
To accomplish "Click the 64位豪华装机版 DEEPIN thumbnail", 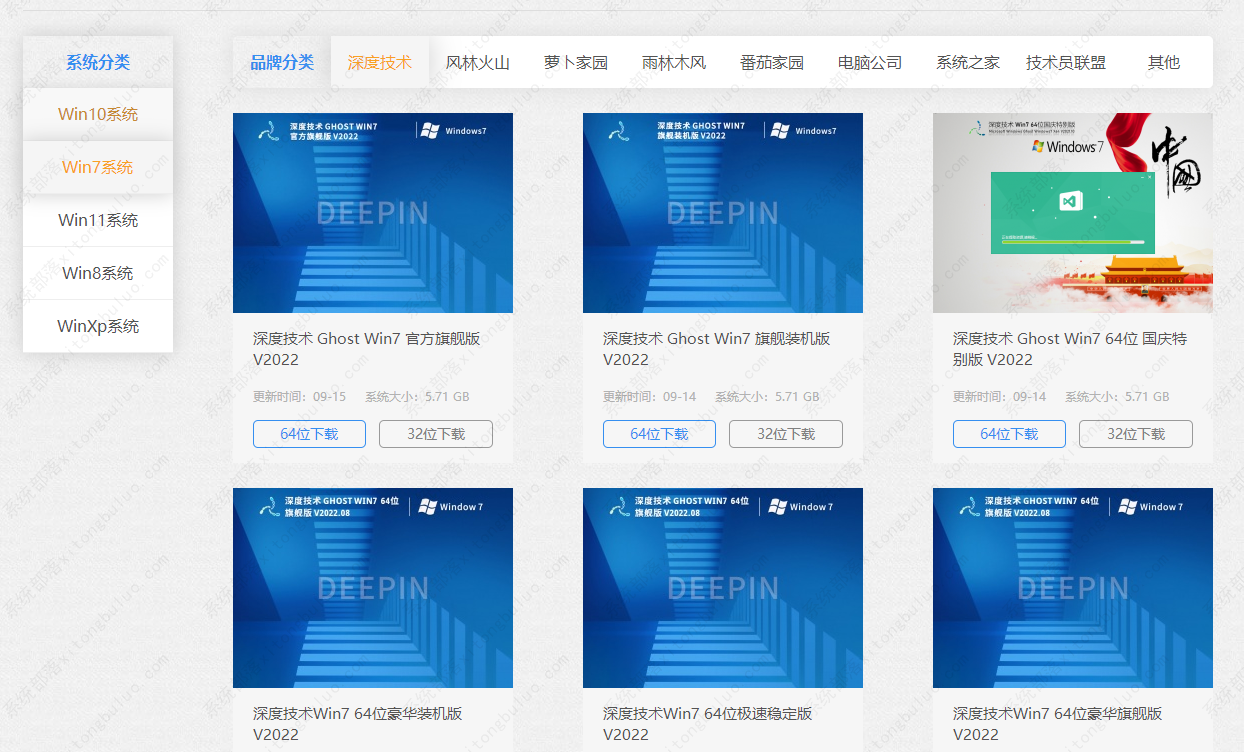I will tap(372, 587).
